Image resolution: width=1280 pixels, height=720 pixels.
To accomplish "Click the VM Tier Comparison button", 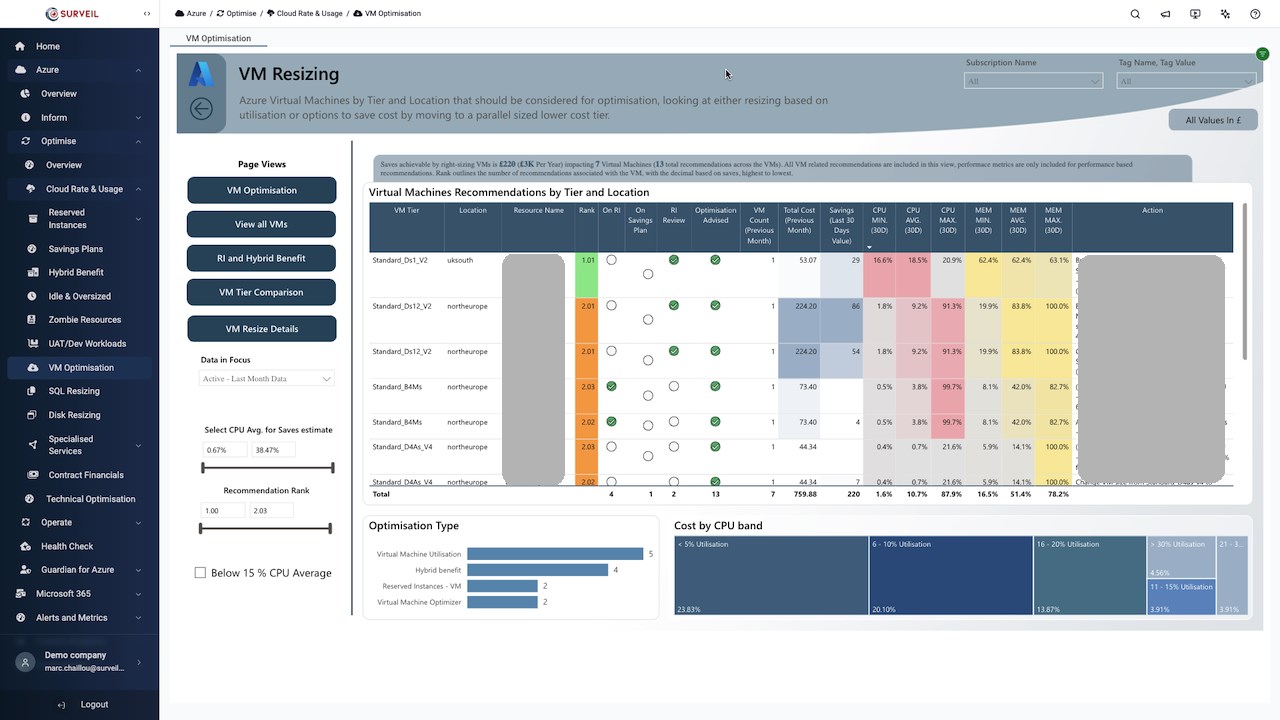I will pos(261,292).
